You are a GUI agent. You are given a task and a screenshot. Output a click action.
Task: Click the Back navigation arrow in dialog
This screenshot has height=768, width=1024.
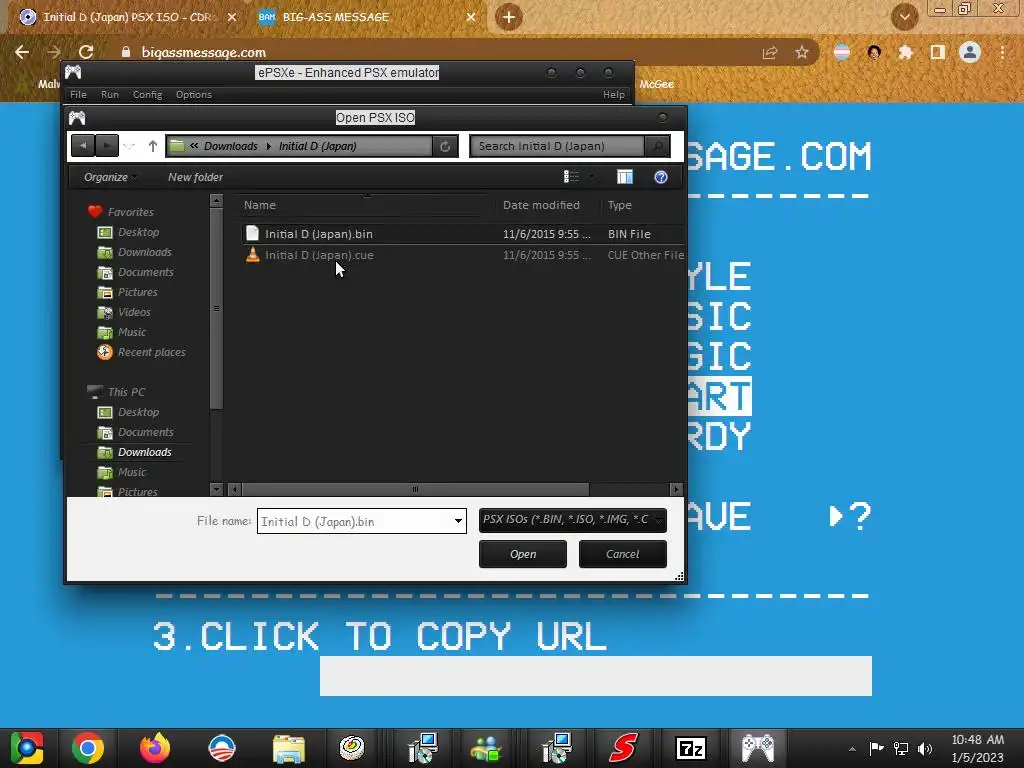coord(83,146)
